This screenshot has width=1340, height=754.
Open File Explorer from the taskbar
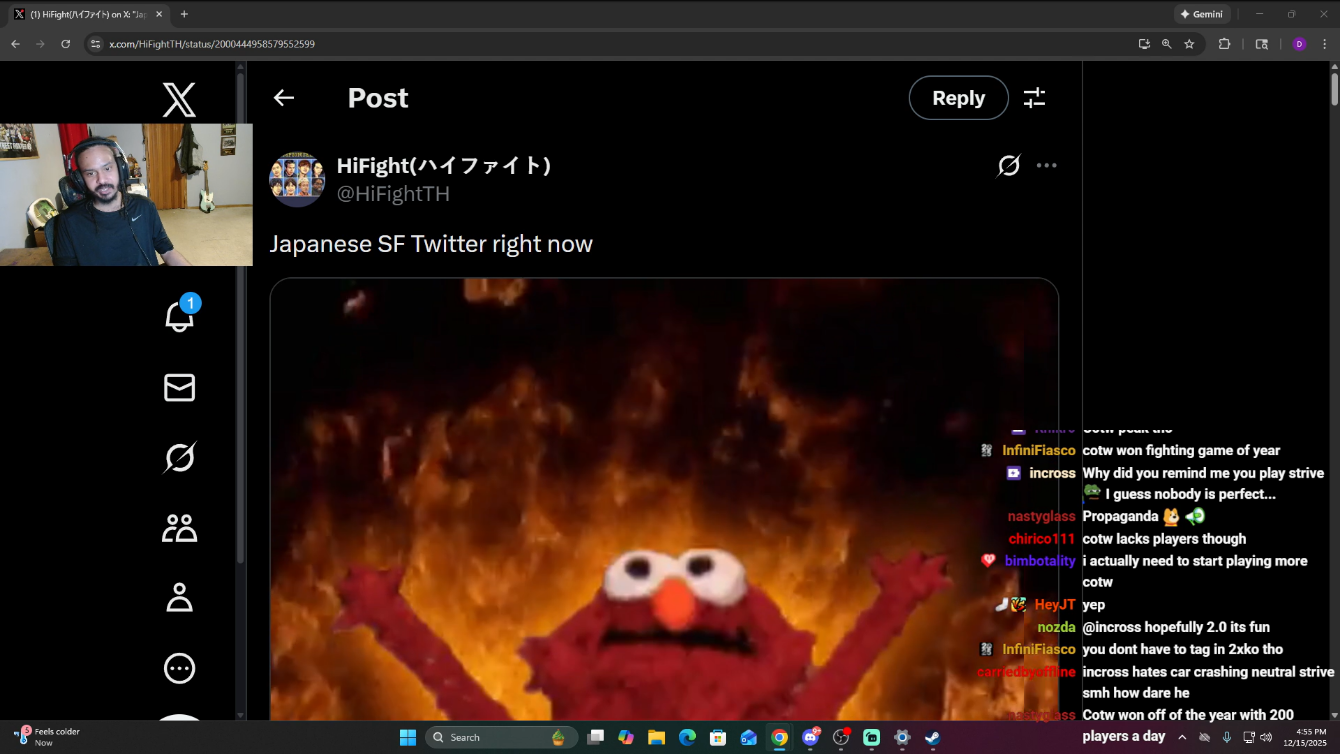click(657, 738)
